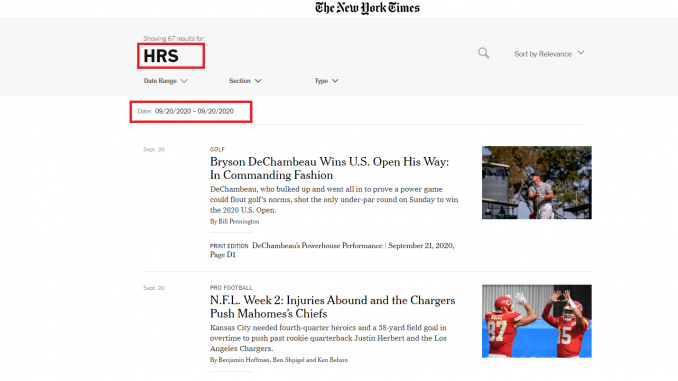Viewport: 678px width, 381px height.
Task: Click the Showing 67 results for text
Action: (x=174, y=38)
